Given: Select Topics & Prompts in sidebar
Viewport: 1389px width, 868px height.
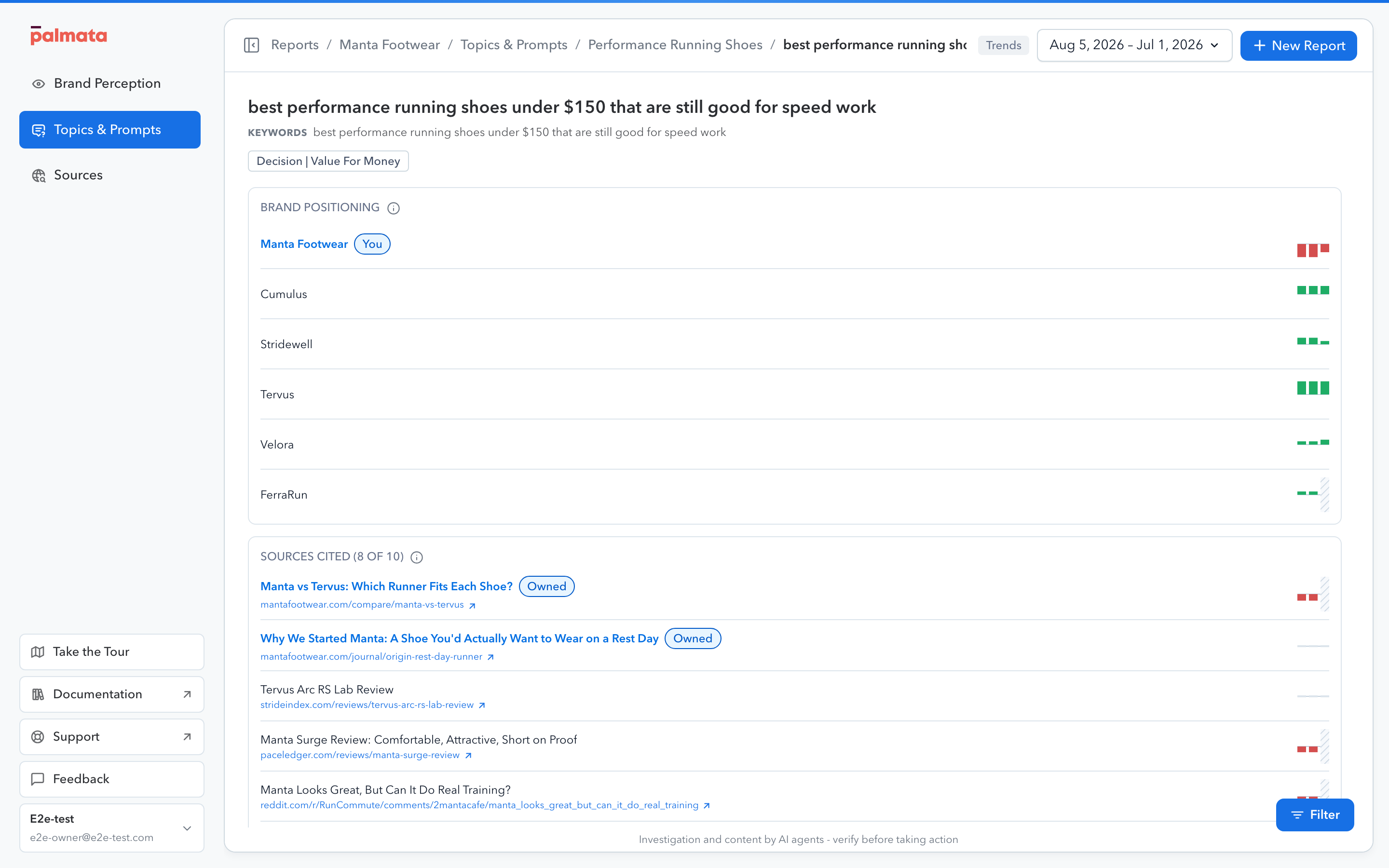Looking at the screenshot, I should [109, 130].
